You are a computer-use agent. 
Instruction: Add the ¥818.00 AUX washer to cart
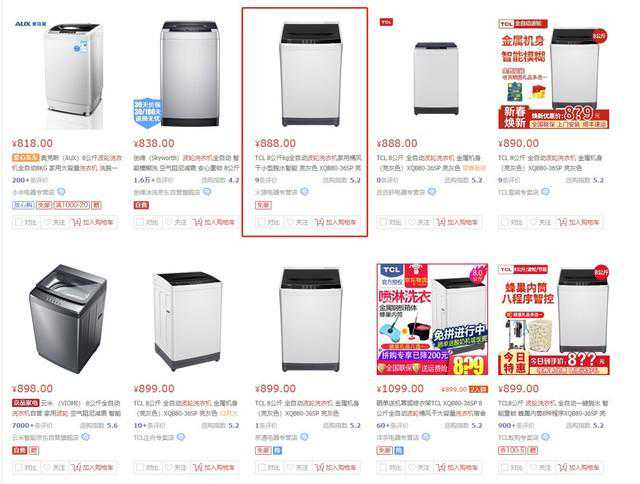[93, 222]
